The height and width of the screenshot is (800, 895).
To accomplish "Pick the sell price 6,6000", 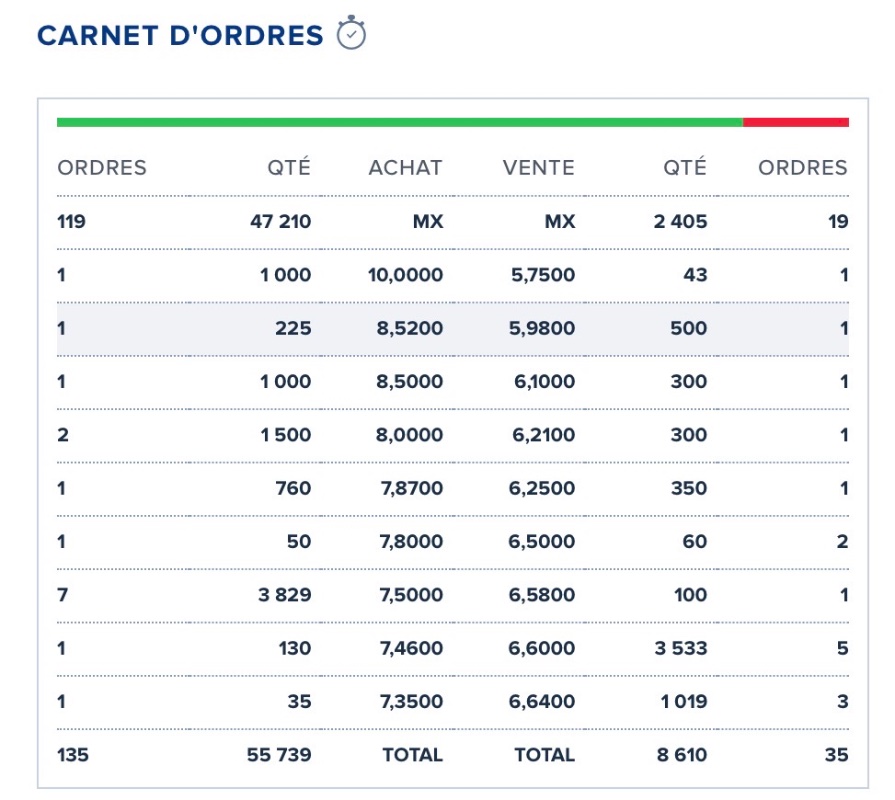I will tap(543, 648).
